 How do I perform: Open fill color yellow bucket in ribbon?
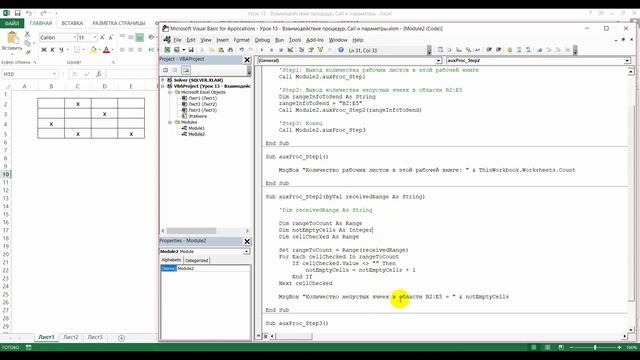[x=93, y=50]
